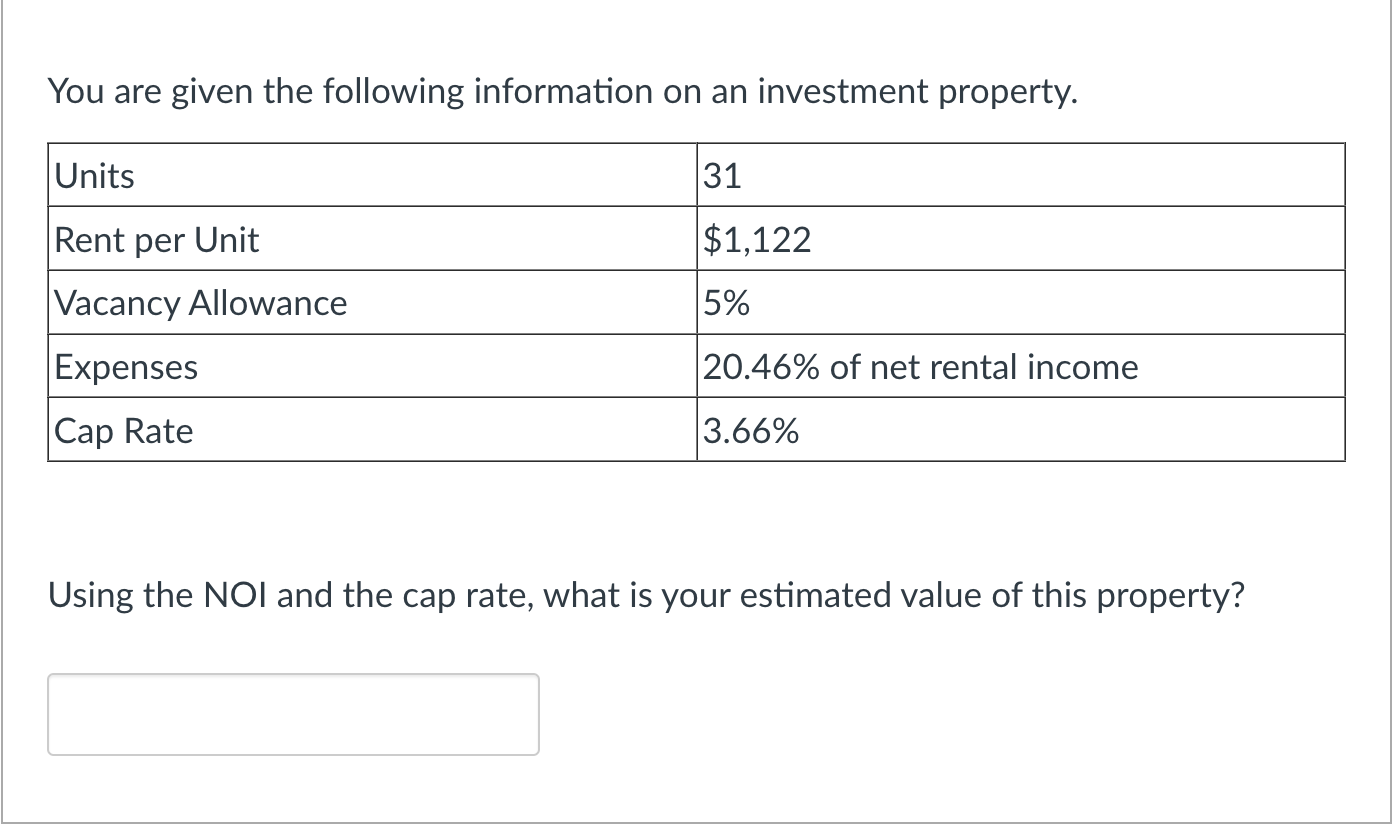Select the 3.66% cap rate value
1394x826 pixels.
pyautogui.click(x=750, y=431)
